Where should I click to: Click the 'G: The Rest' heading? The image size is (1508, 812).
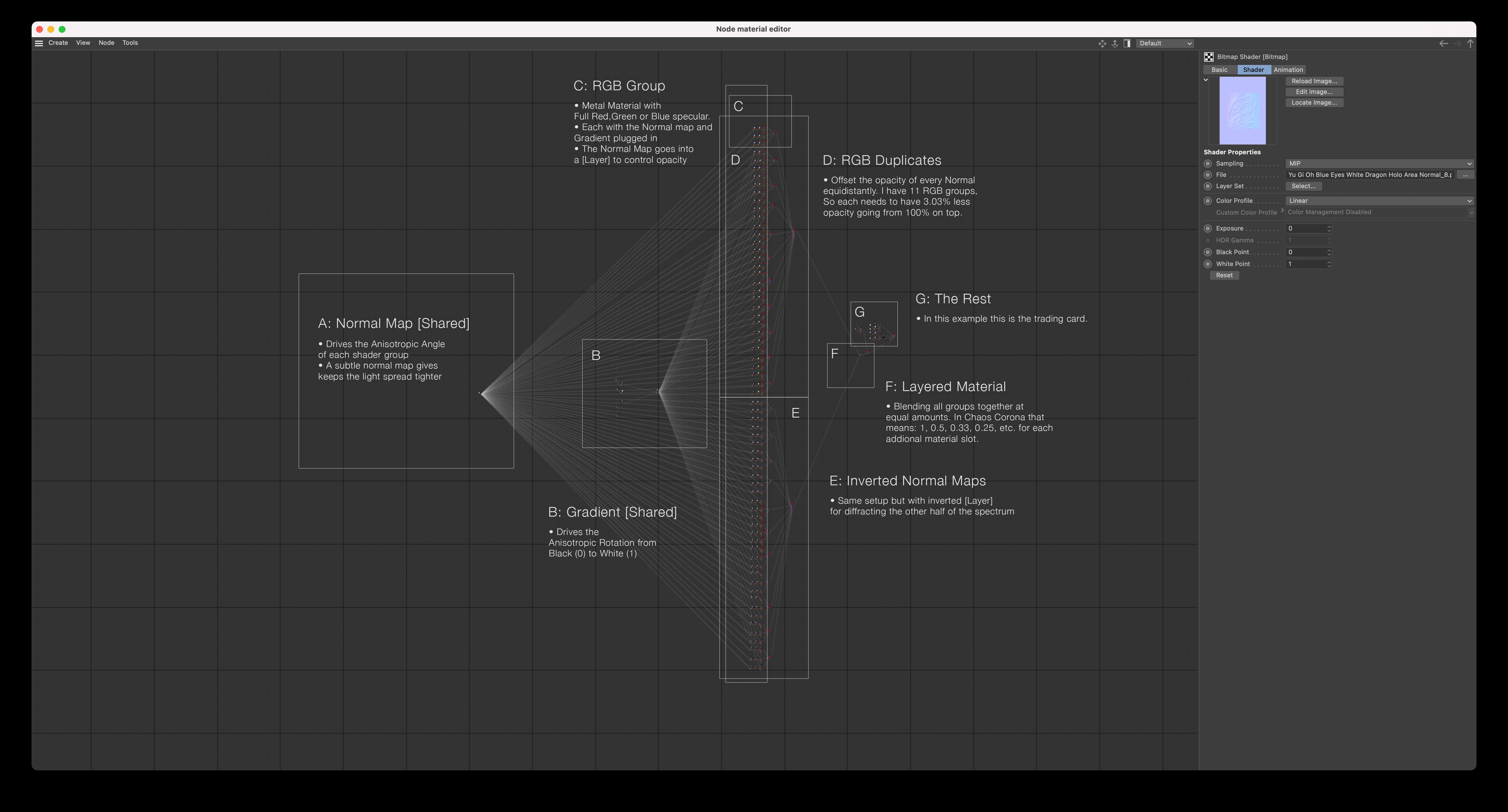click(x=953, y=299)
